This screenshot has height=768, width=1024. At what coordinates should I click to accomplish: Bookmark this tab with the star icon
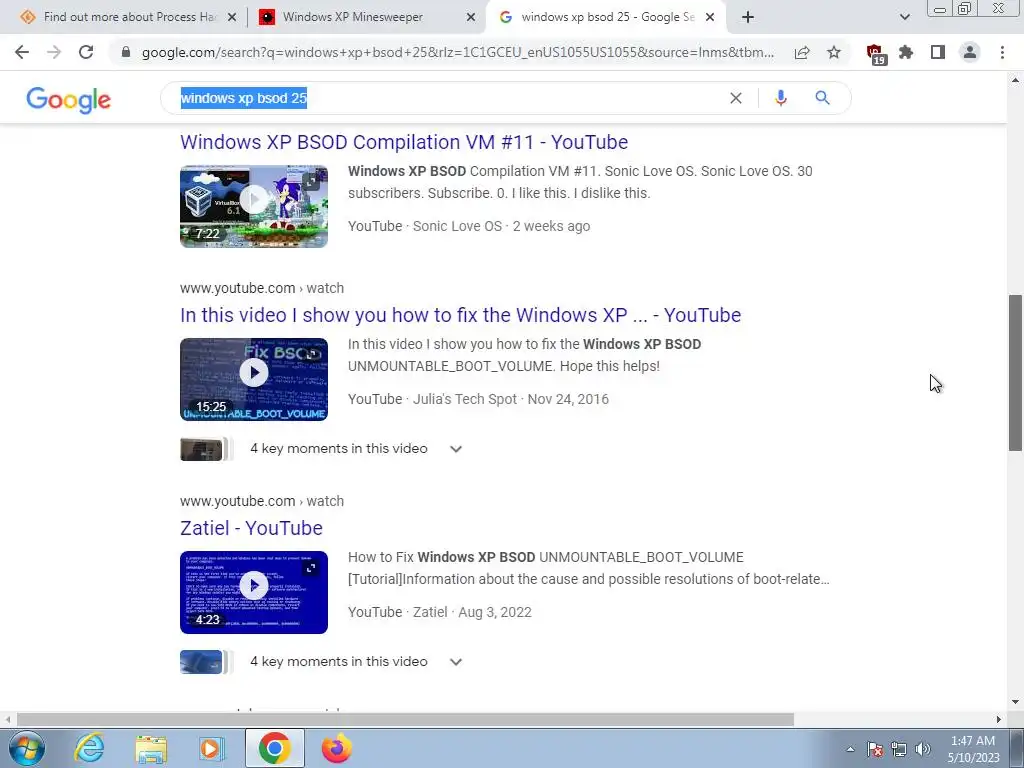pyautogui.click(x=834, y=52)
